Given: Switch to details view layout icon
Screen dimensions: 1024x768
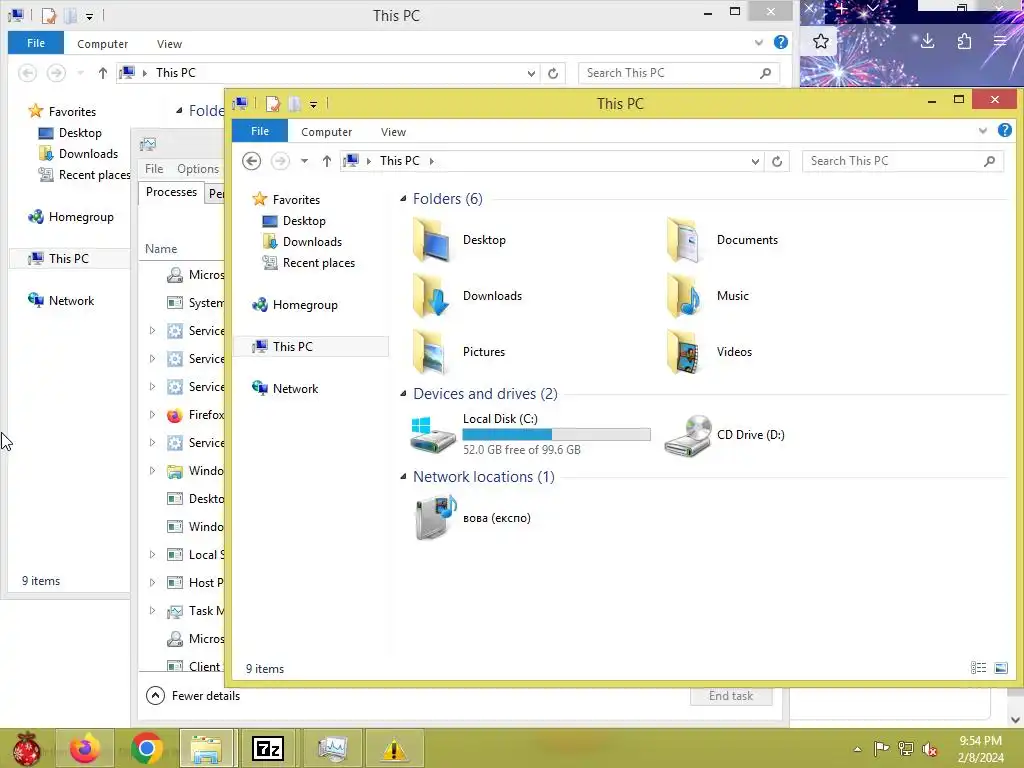Looking at the screenshot, I should click(978, 667).
